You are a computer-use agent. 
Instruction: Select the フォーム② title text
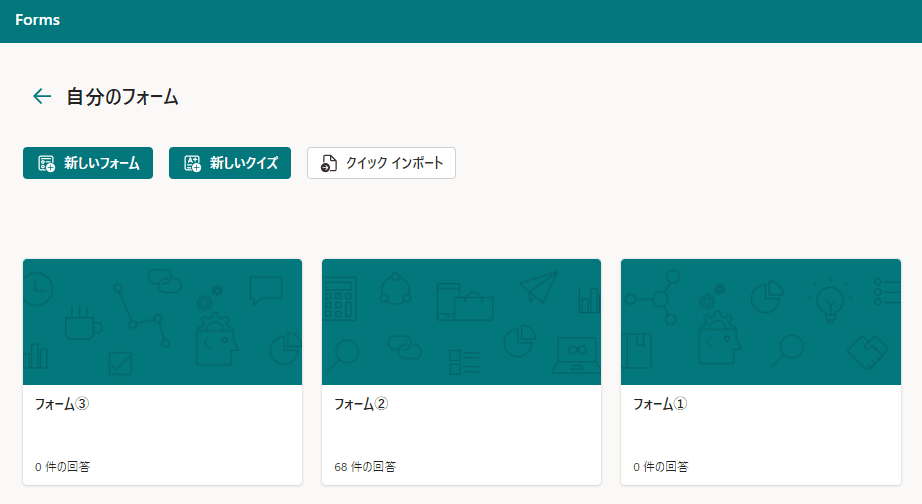coord(361,404)
